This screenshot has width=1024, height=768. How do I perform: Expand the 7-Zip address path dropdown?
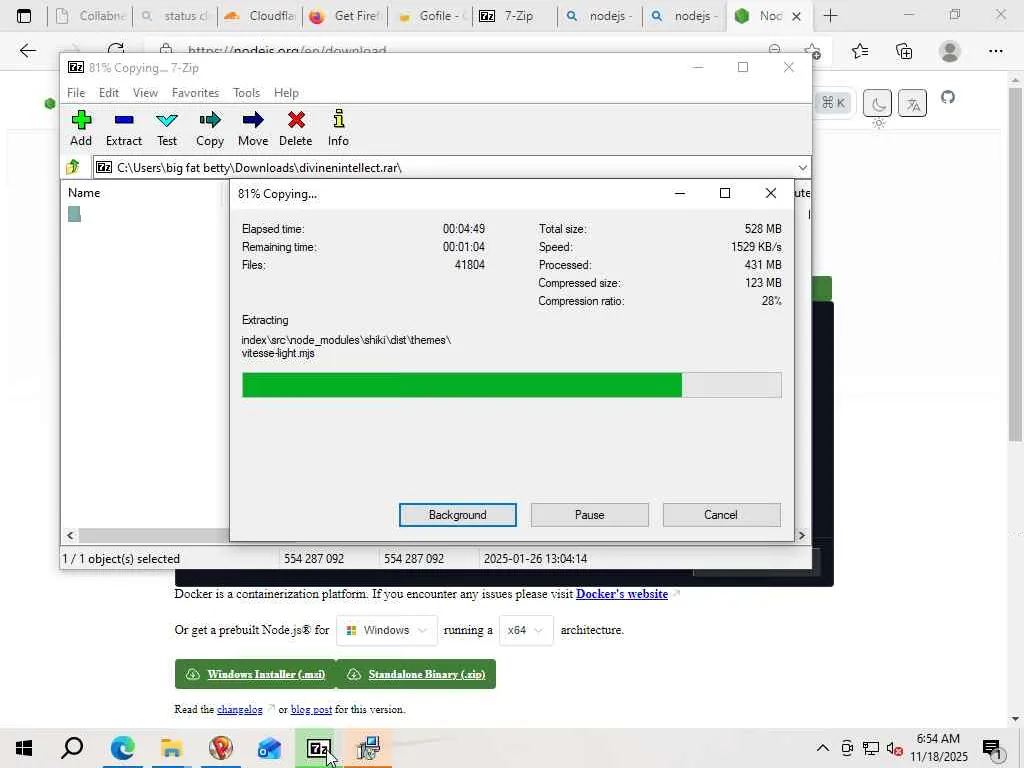click(x=803, y=168)
